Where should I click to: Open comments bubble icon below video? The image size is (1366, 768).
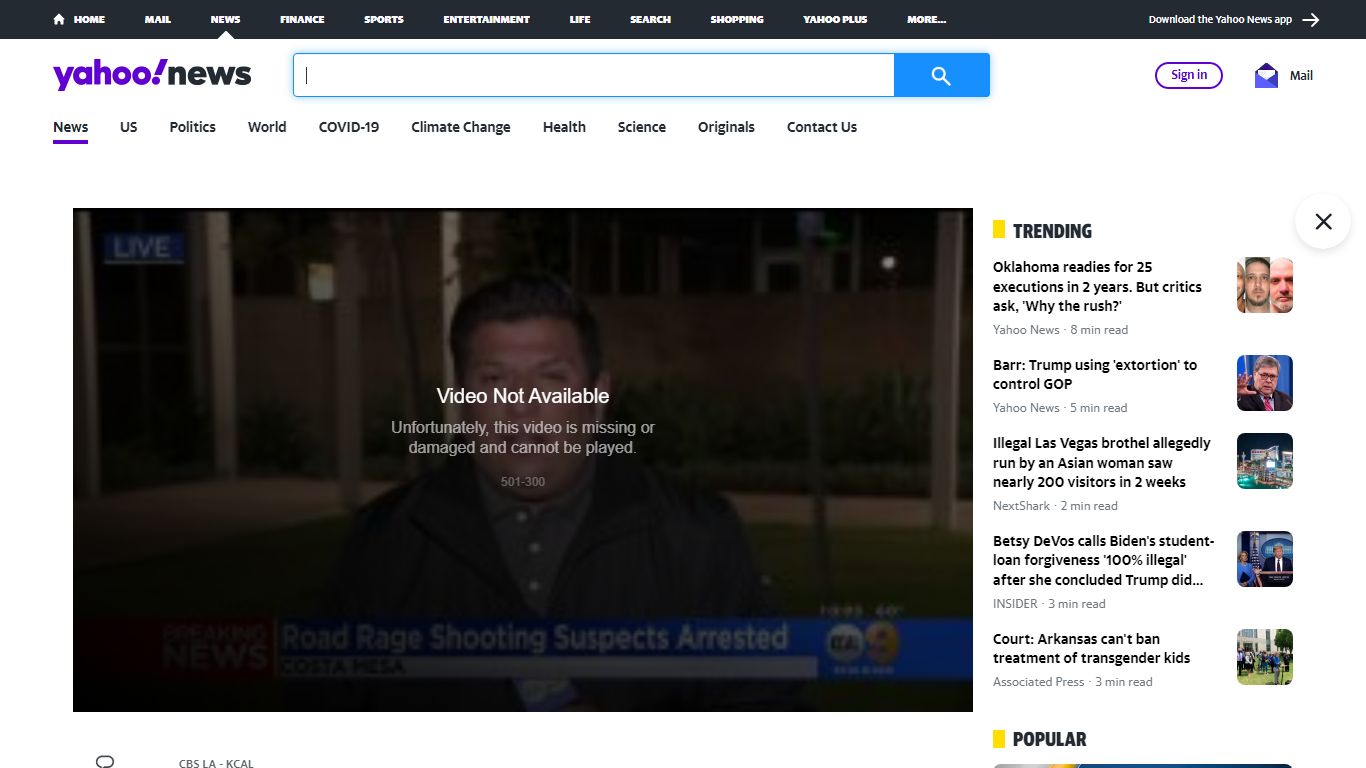click(x=105, y=762)
